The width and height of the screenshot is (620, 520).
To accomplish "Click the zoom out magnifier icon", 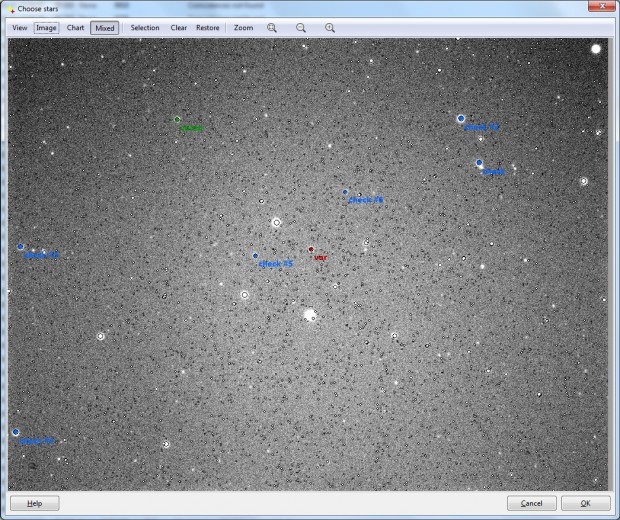I will tap(301, 28).
